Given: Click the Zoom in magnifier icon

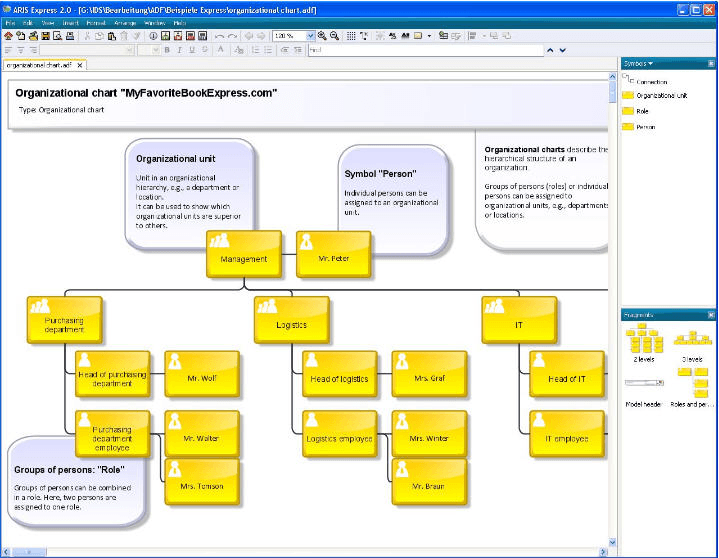Looking at the screenshot, I should (x=322, y=36).
